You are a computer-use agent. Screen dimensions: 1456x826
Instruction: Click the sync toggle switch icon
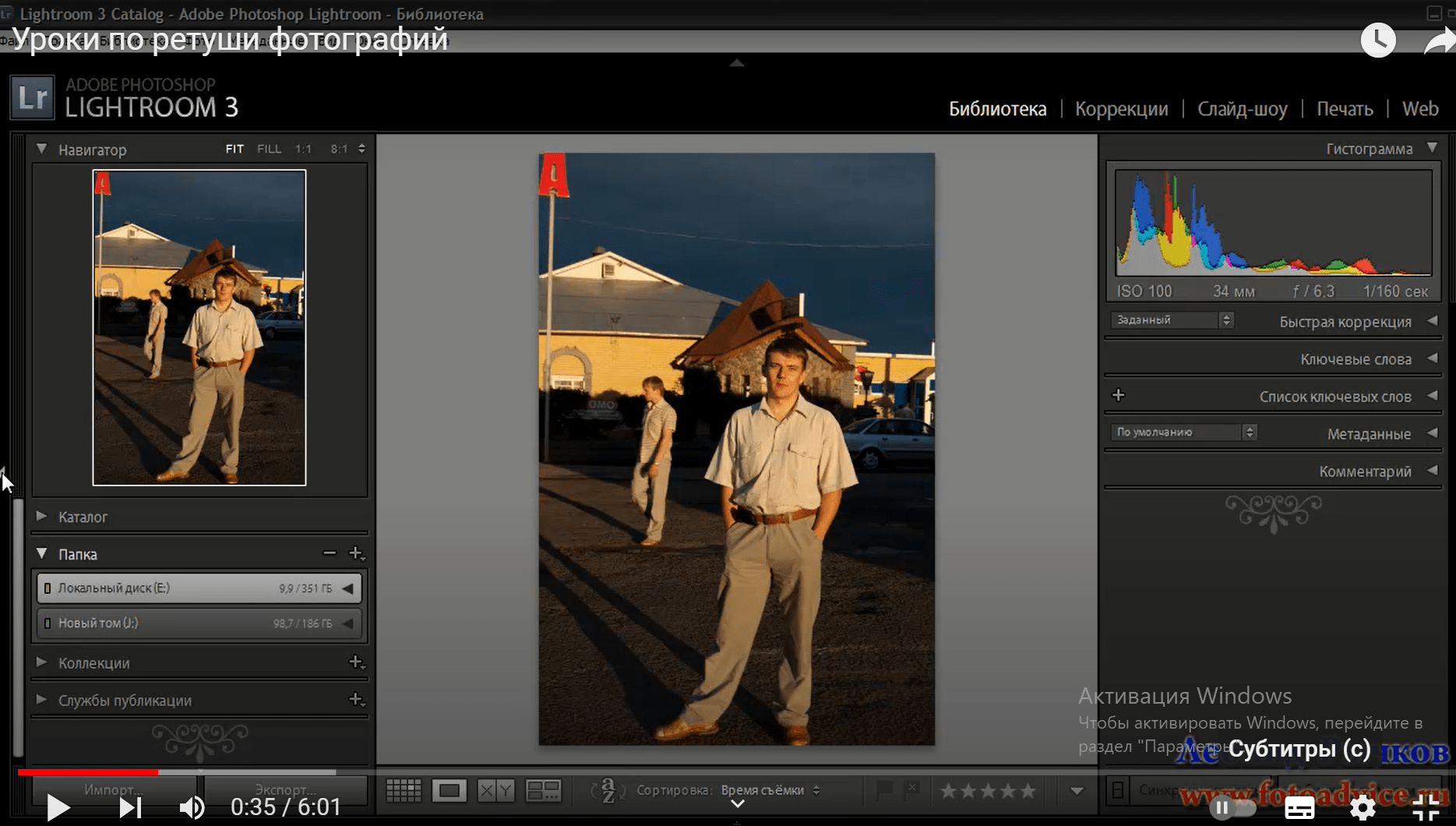(x=1117, y=790)
